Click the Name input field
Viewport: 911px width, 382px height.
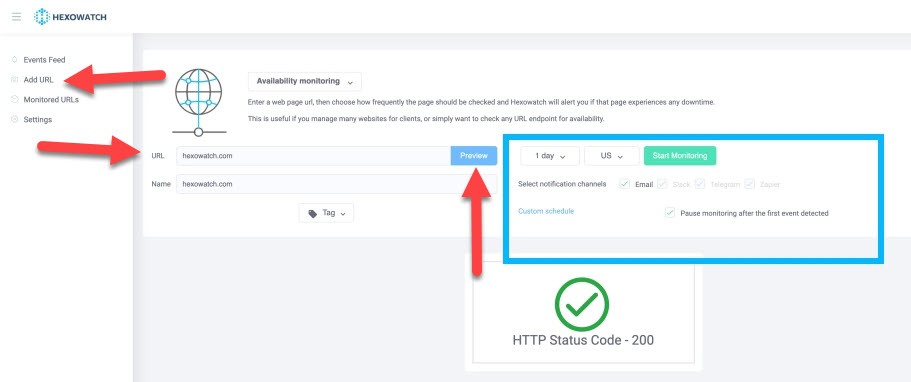[337, 184]
